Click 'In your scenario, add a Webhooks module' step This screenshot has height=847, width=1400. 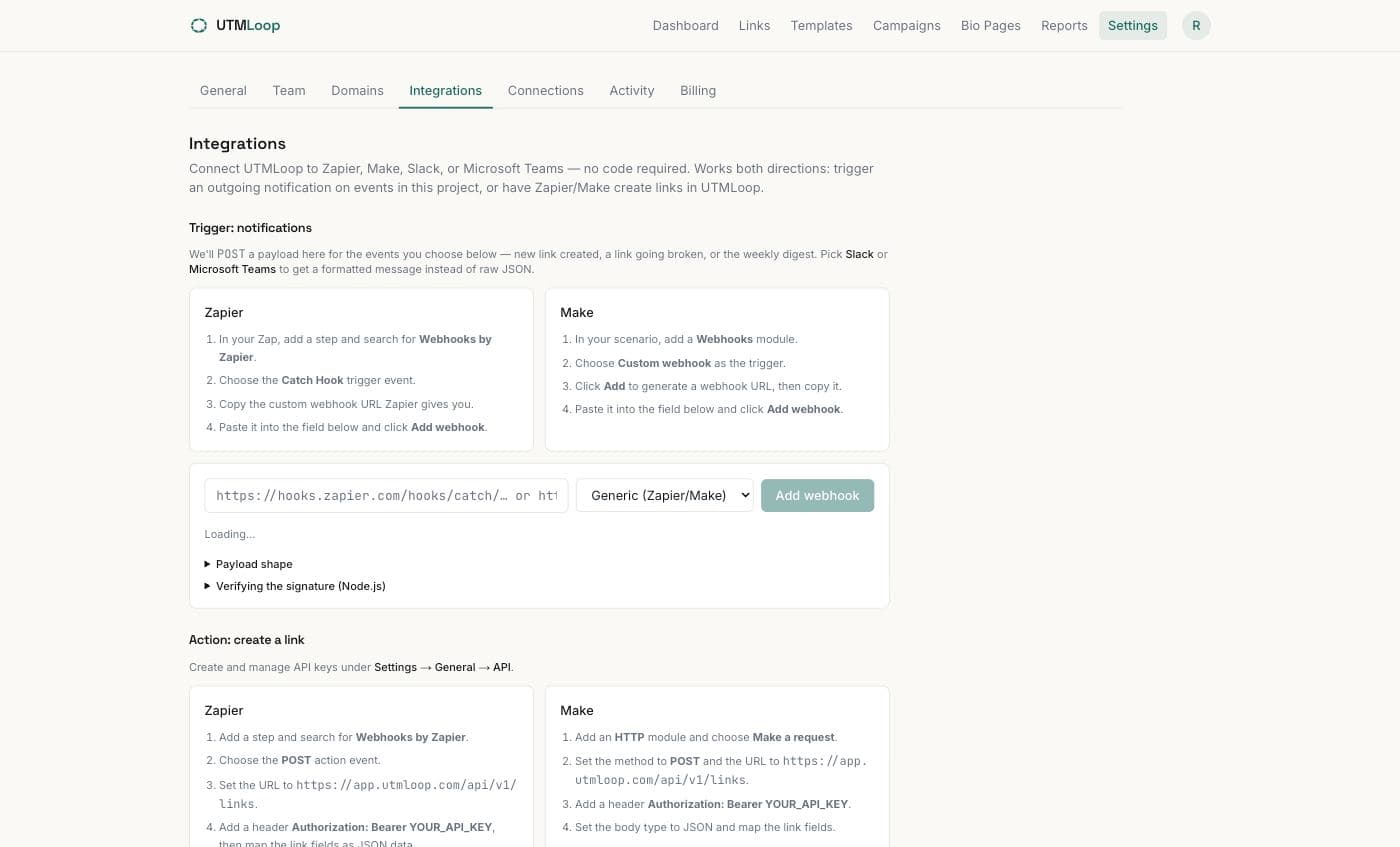tap(686, 339)
